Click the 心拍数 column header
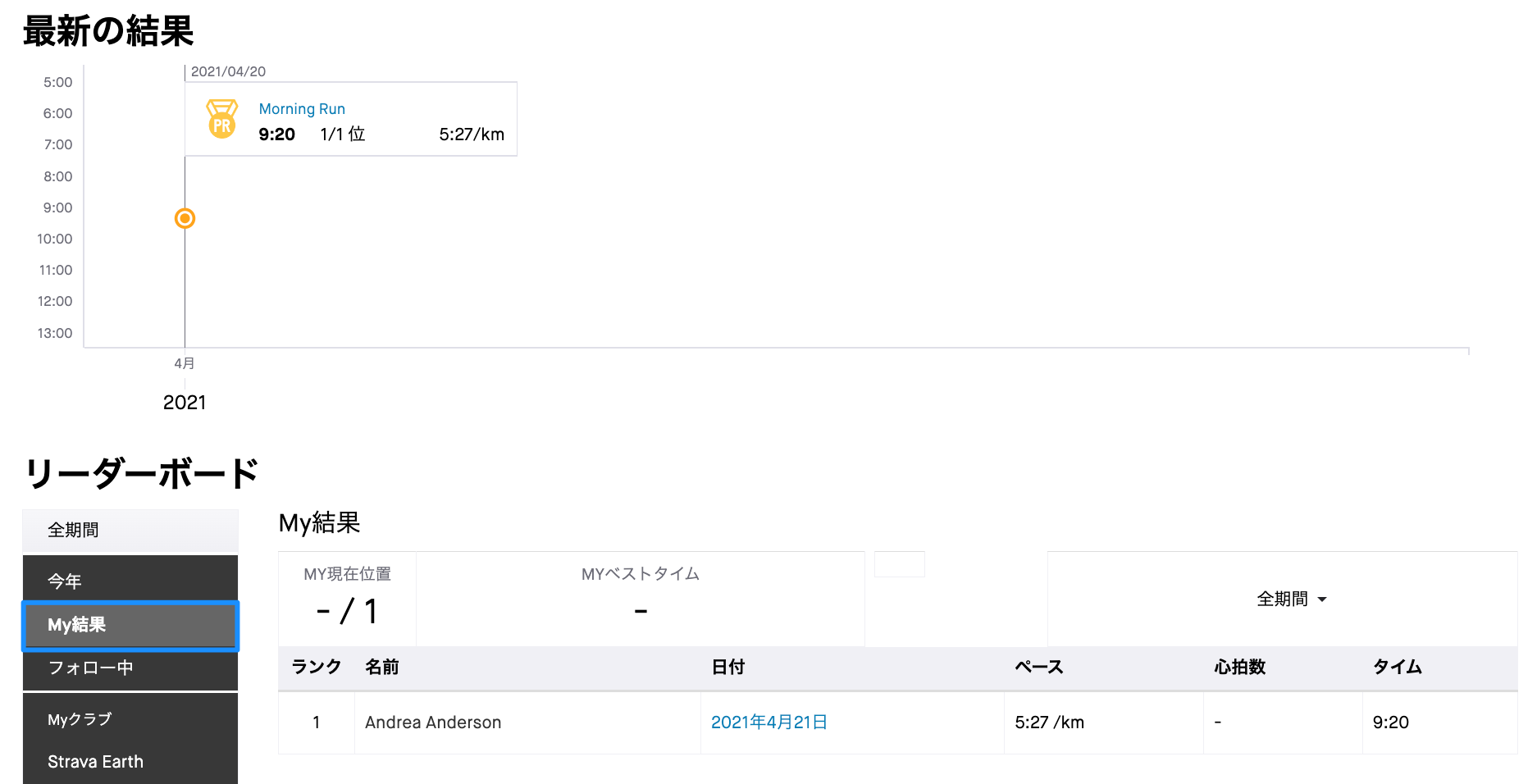This screenshot has height=784, width=1537. 1239,668
